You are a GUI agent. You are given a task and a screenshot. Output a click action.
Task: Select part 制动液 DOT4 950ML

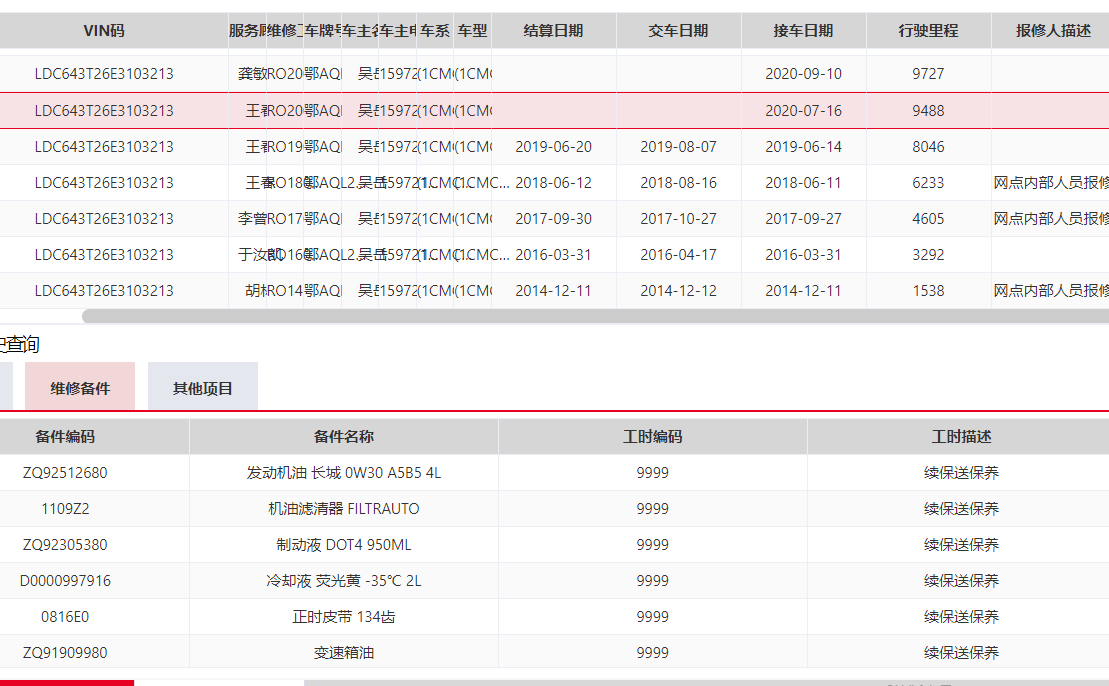(x=344, y=545)
